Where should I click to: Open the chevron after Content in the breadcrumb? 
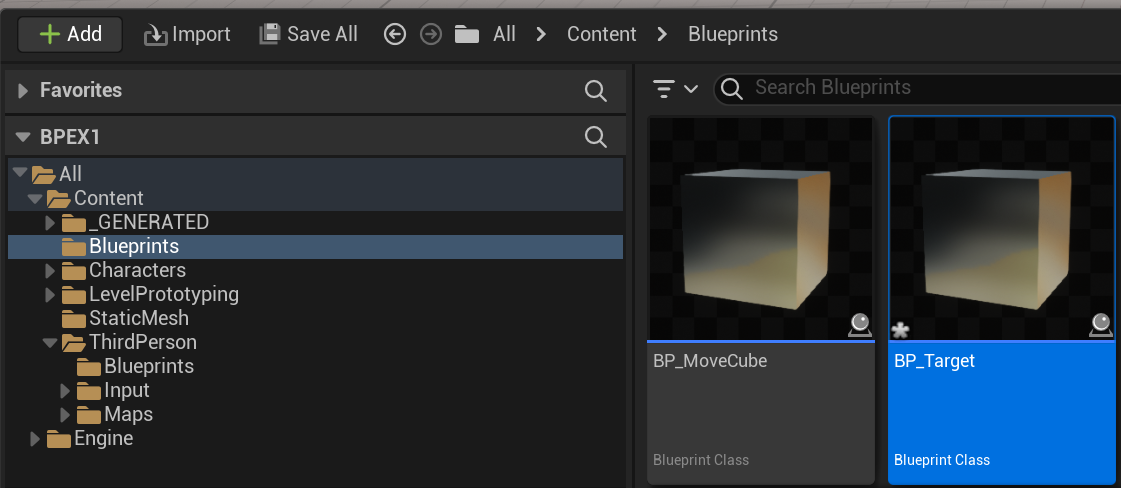[662, 34]
